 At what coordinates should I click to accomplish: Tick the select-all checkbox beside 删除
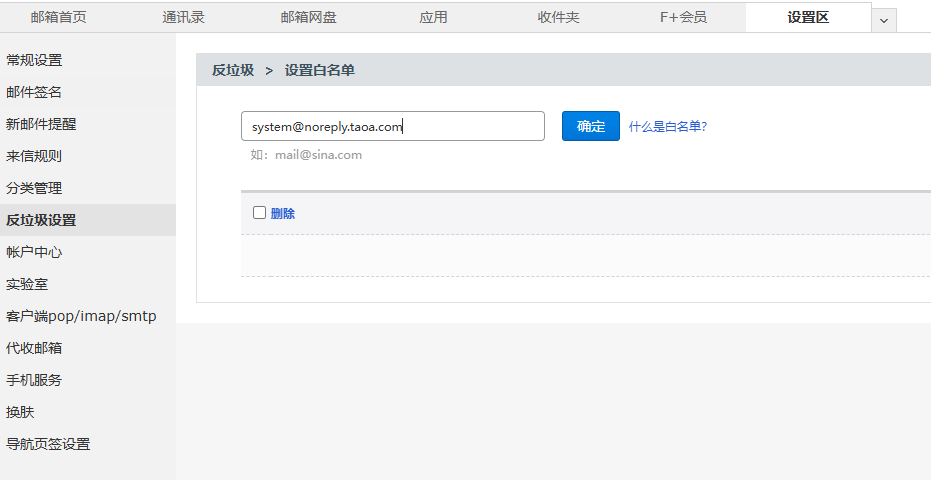(x=259, y=213)
